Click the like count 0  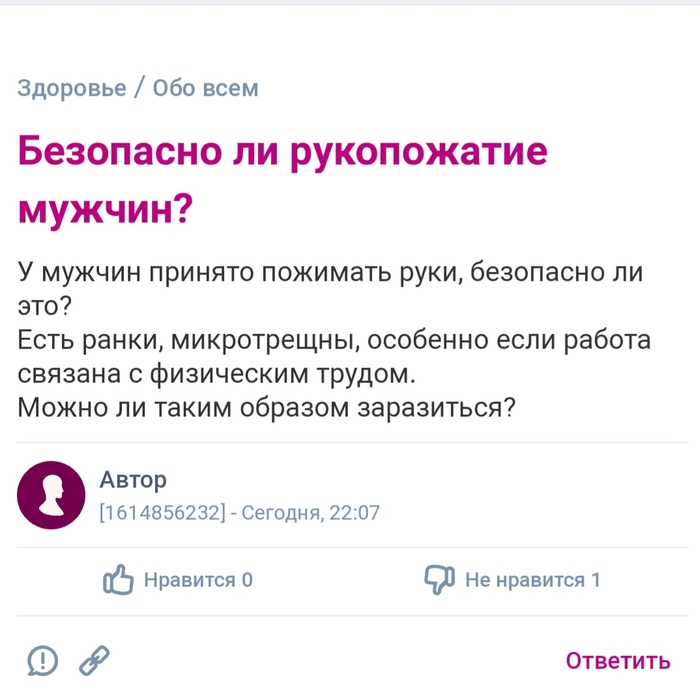click(x=247, y=580)
